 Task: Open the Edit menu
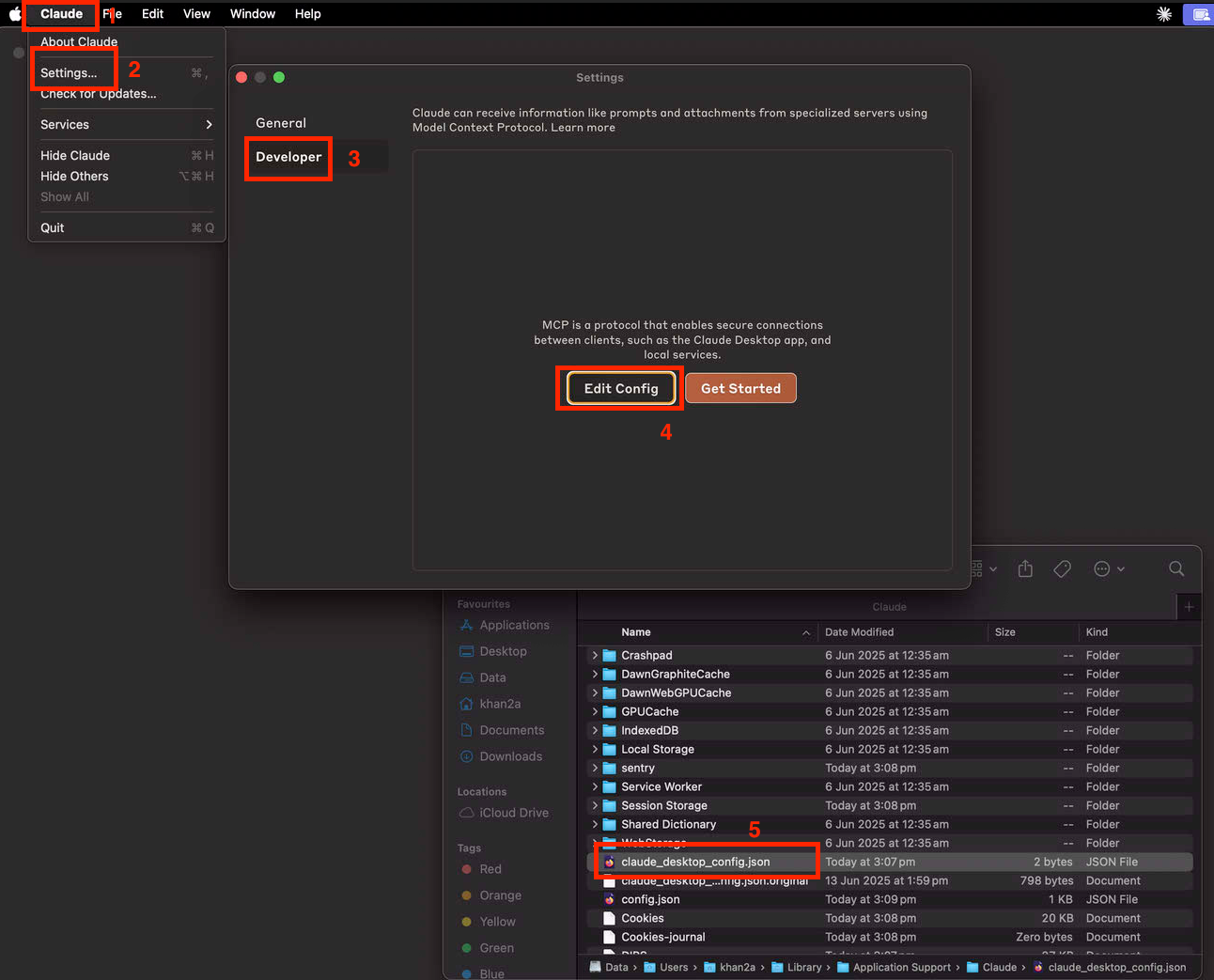point(152,14)
